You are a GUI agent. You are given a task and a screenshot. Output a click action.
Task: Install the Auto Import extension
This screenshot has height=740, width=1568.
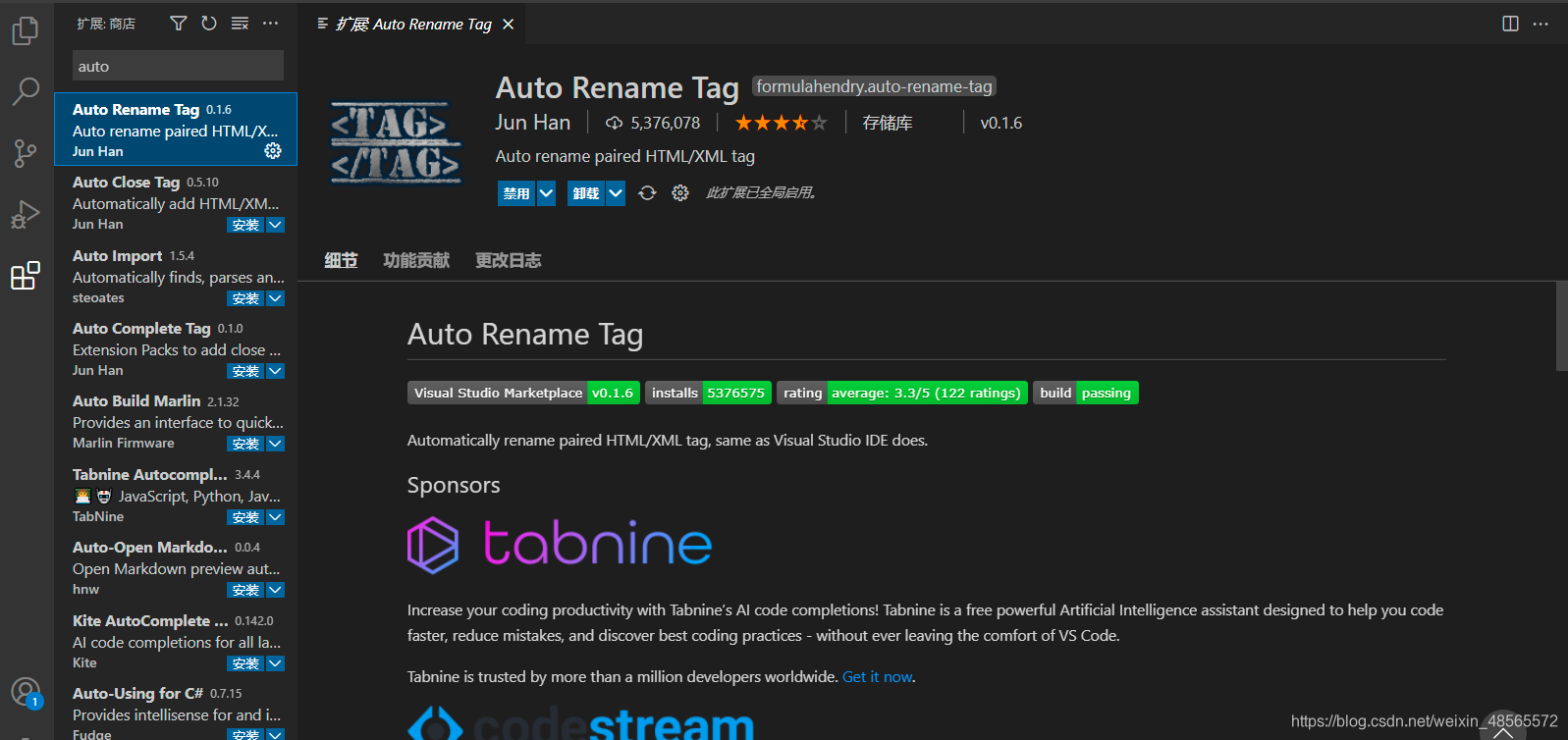(245, 298)
